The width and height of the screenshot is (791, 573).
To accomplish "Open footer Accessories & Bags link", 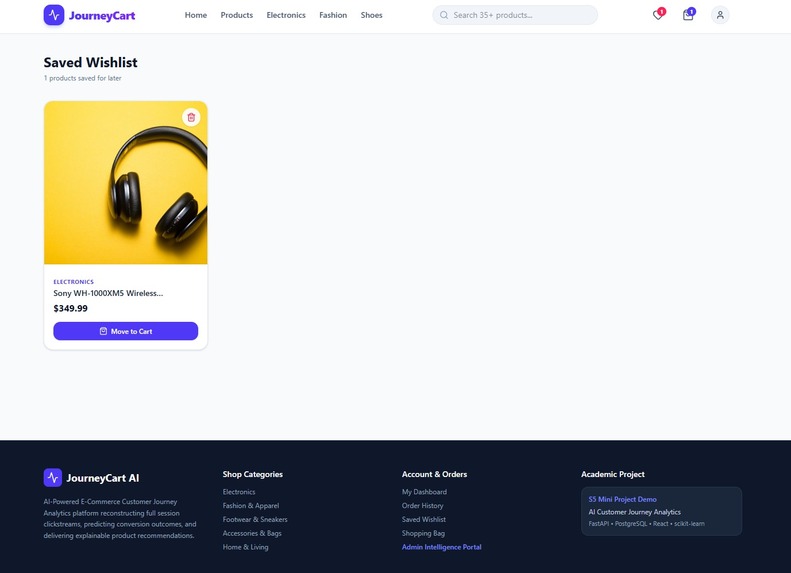I will tap(252, 533).
